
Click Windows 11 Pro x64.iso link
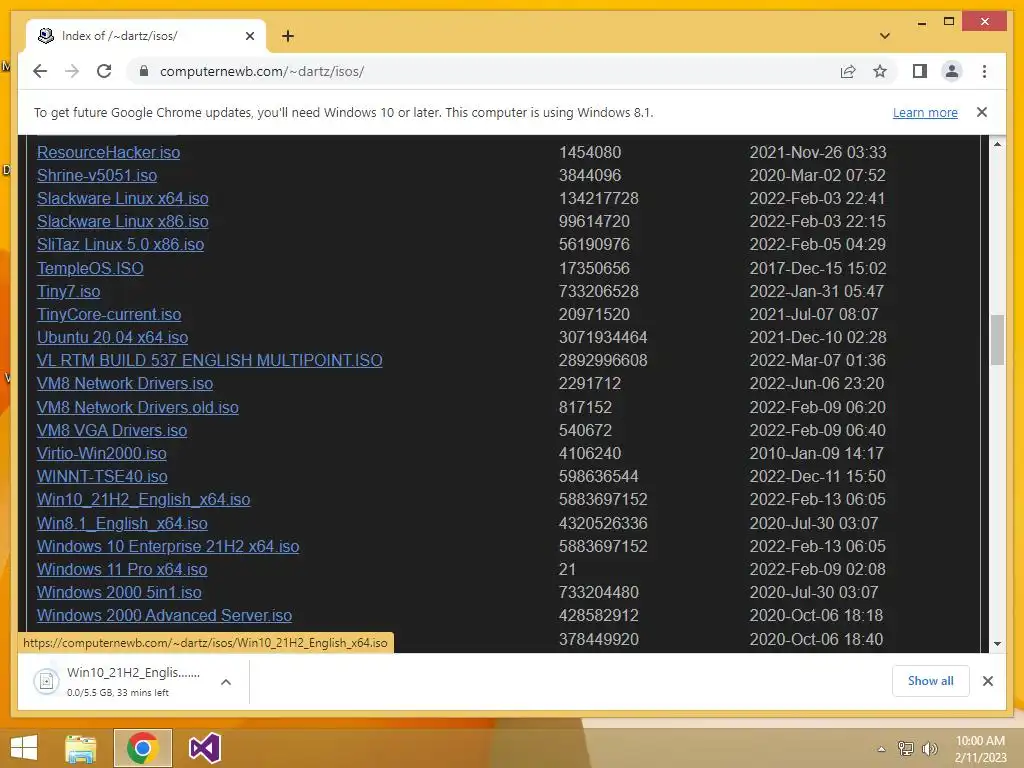[x=122, y=569]
